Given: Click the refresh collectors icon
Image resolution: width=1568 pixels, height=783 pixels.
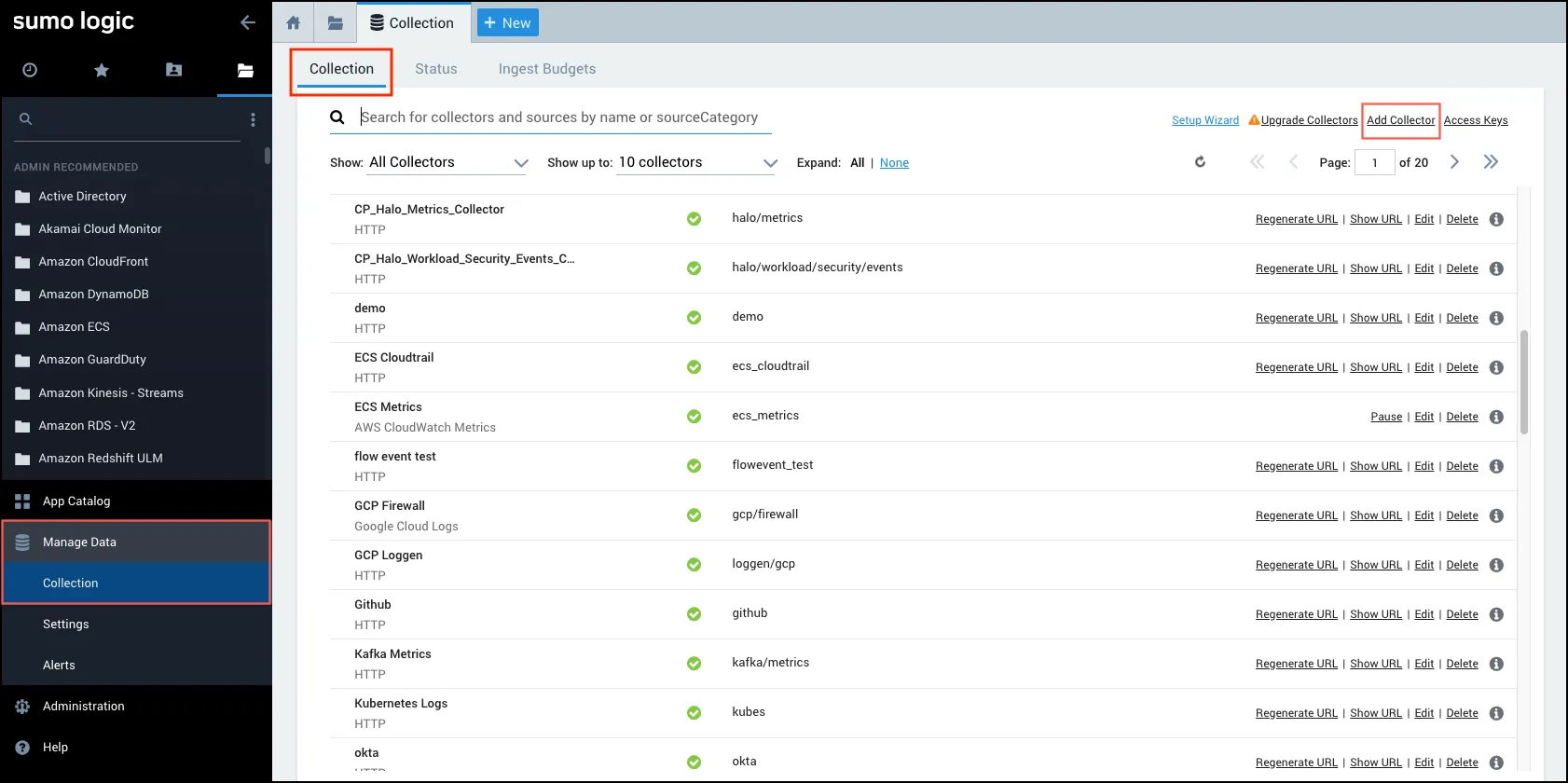Looking at the screenshot, I should click(x=1200, y=162).
